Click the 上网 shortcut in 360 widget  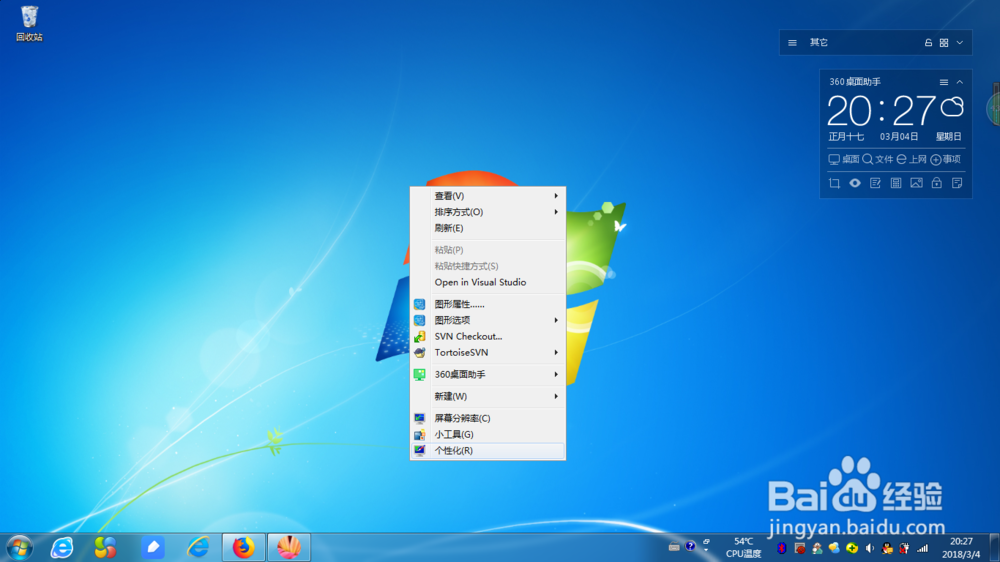click(x=911, y=159)
